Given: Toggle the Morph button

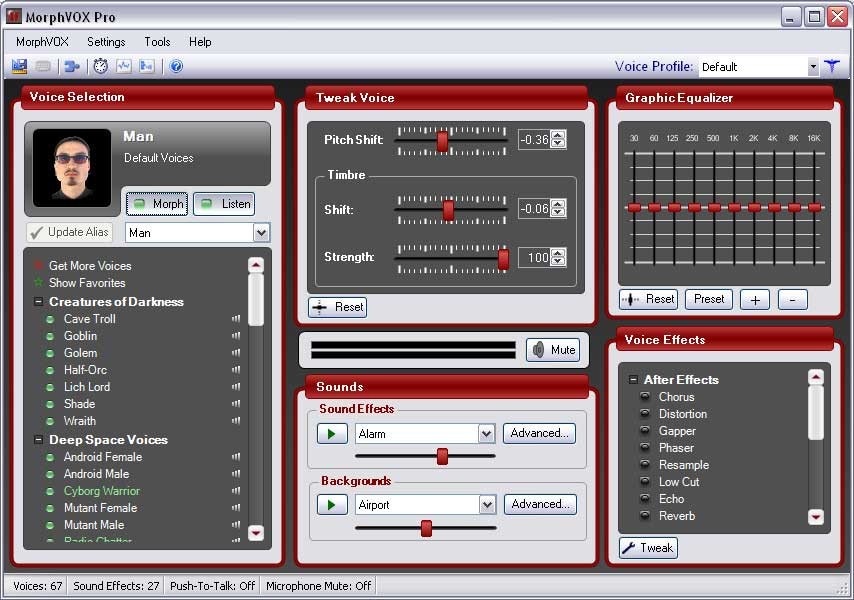Looking at the screenshot, I should point(156,203).
